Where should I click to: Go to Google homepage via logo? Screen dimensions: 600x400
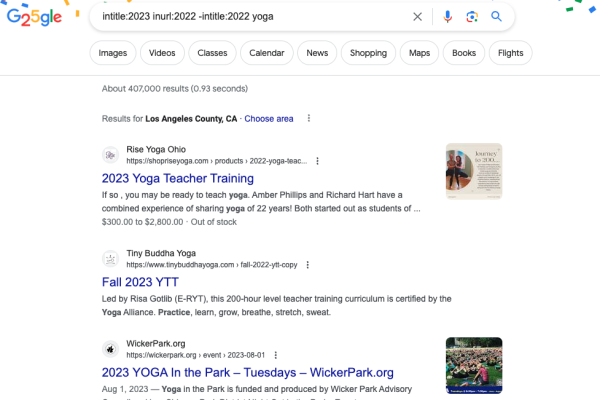tap(34, 17)
